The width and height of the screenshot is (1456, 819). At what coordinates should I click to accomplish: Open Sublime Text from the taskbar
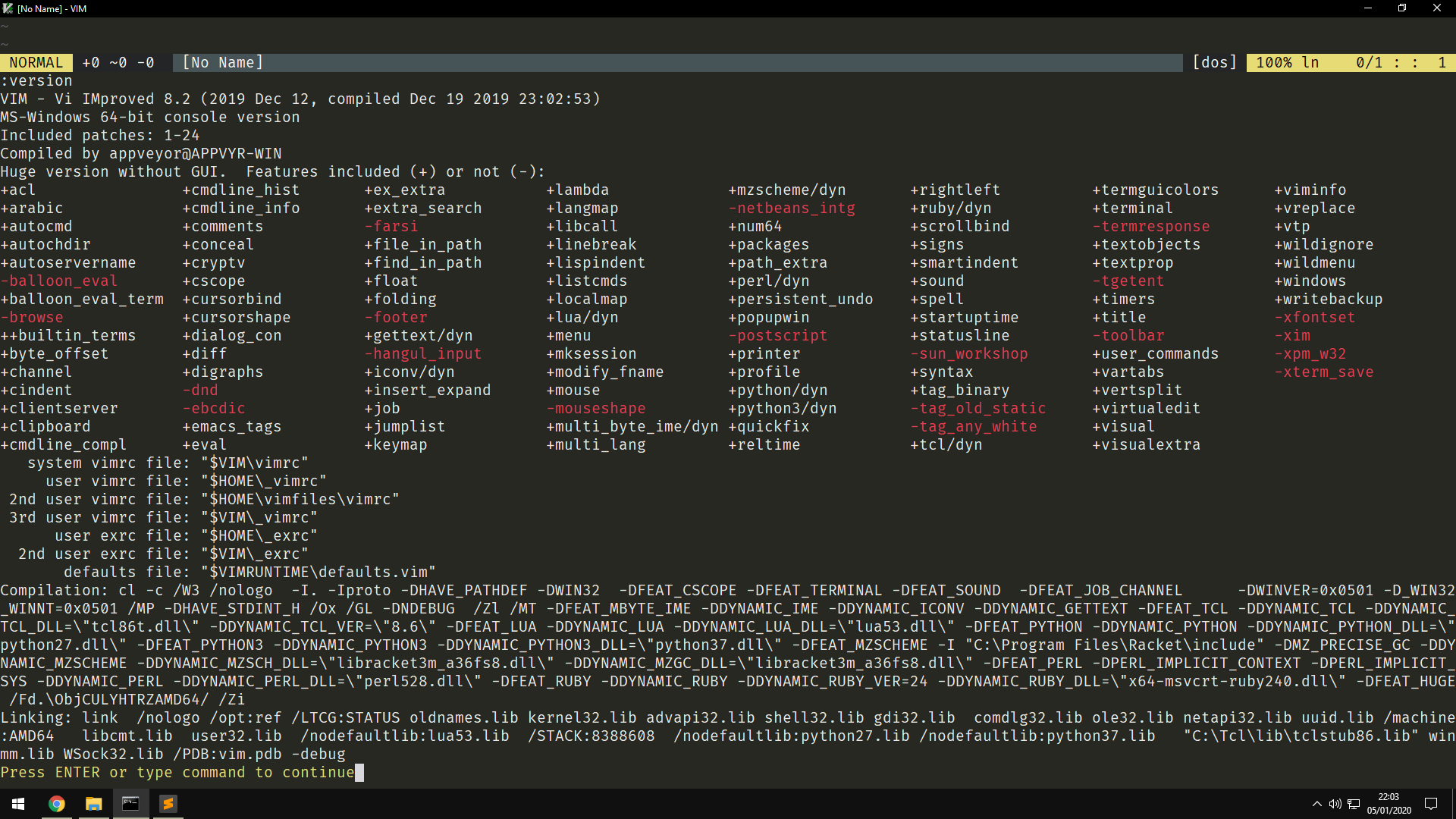(x=168, y=804)
